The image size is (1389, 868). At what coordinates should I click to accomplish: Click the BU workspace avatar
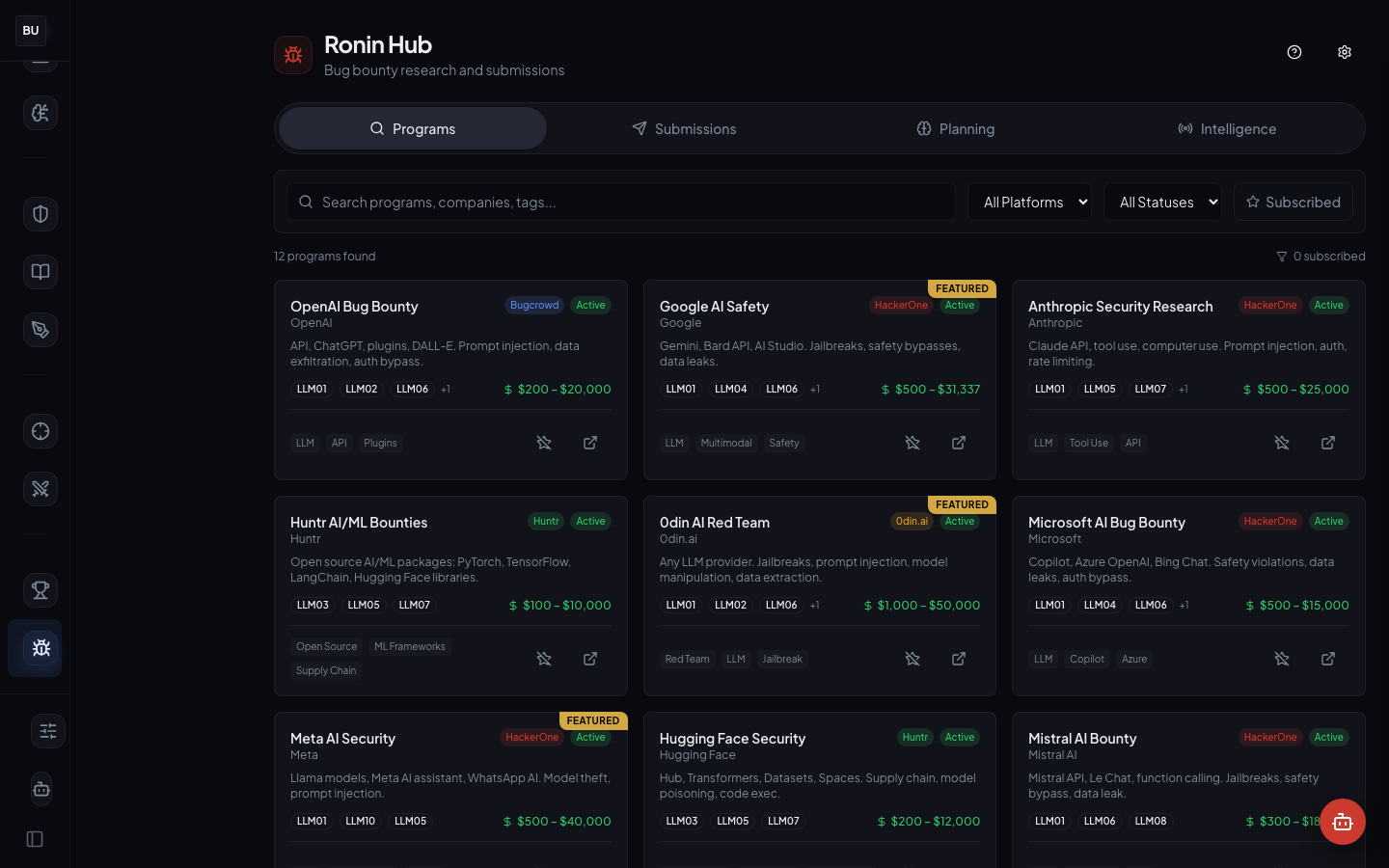31,31
